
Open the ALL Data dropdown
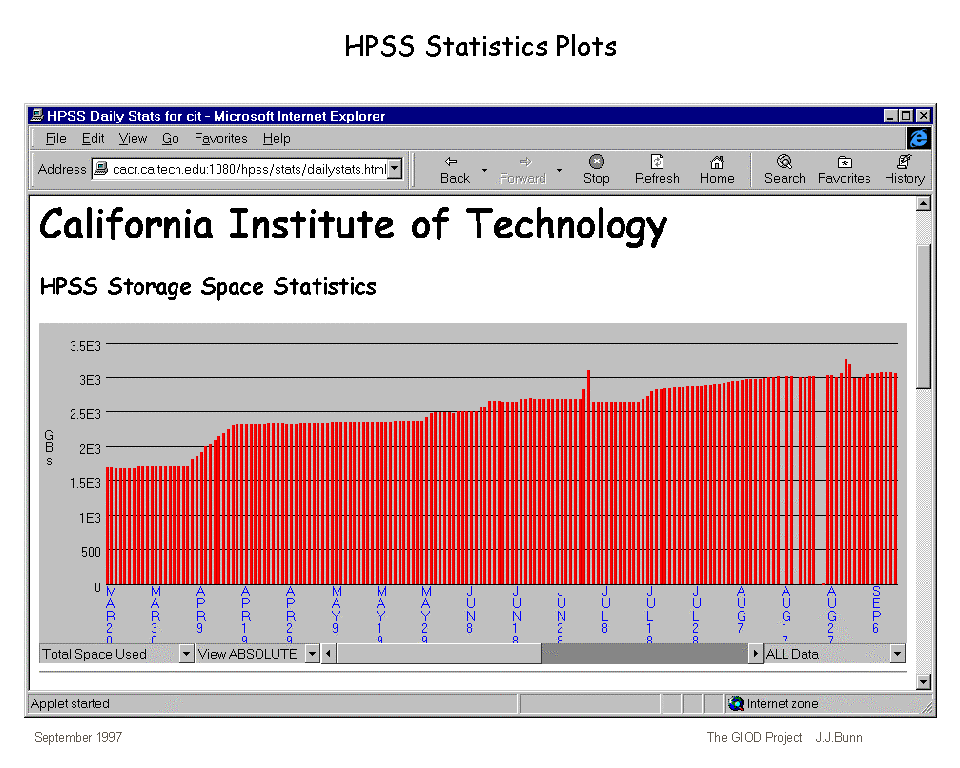[x=897, y=654]
